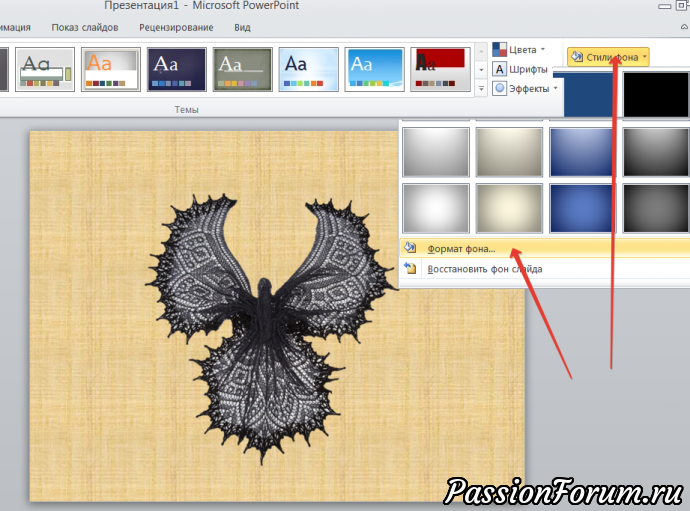Choose the theme with the green accent bar
This screenshot has height=511, width=690.
click(45, 69)
